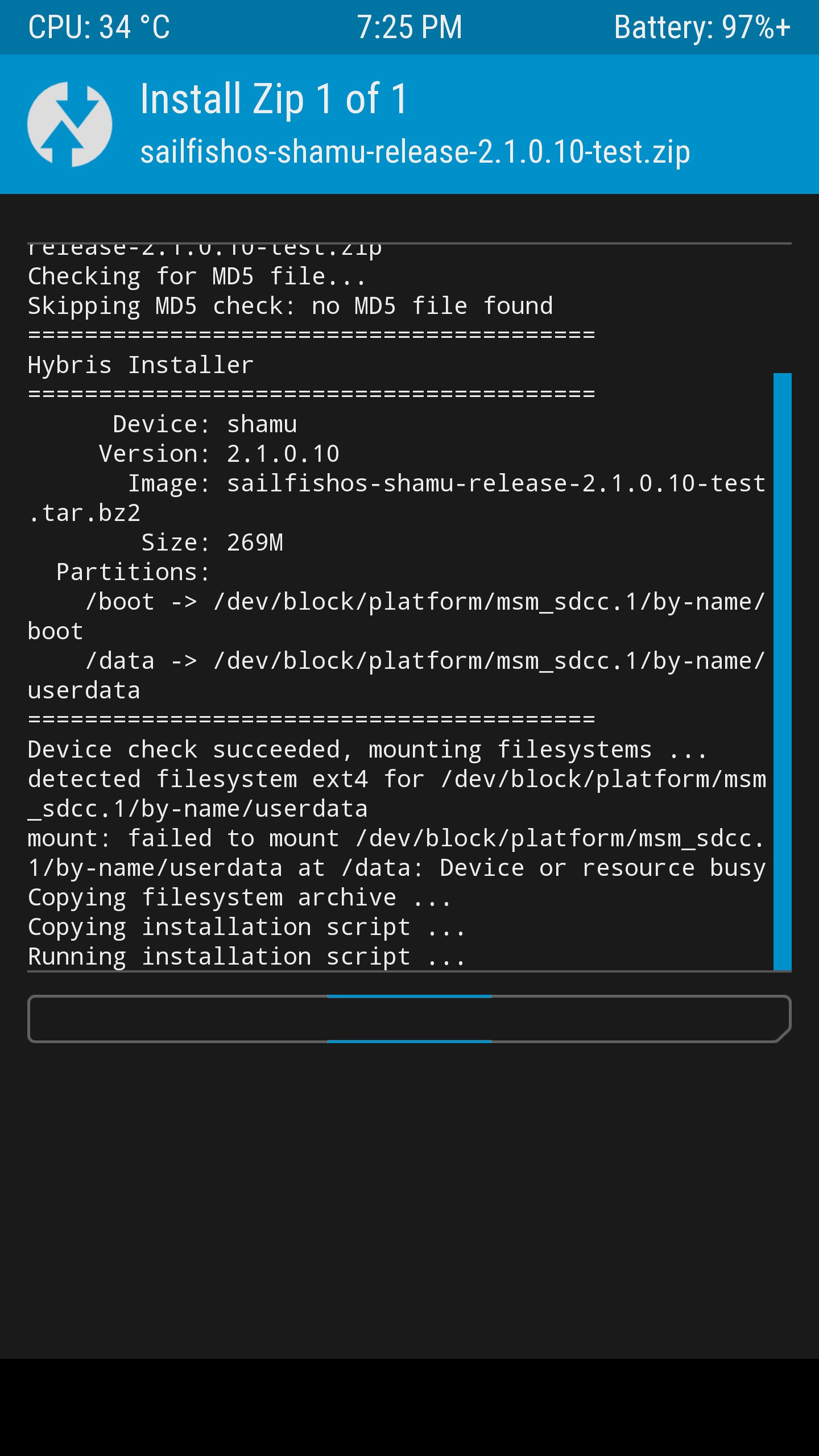
Task: Click the sailfishos zip filename in the header
Action: (415, 152)
